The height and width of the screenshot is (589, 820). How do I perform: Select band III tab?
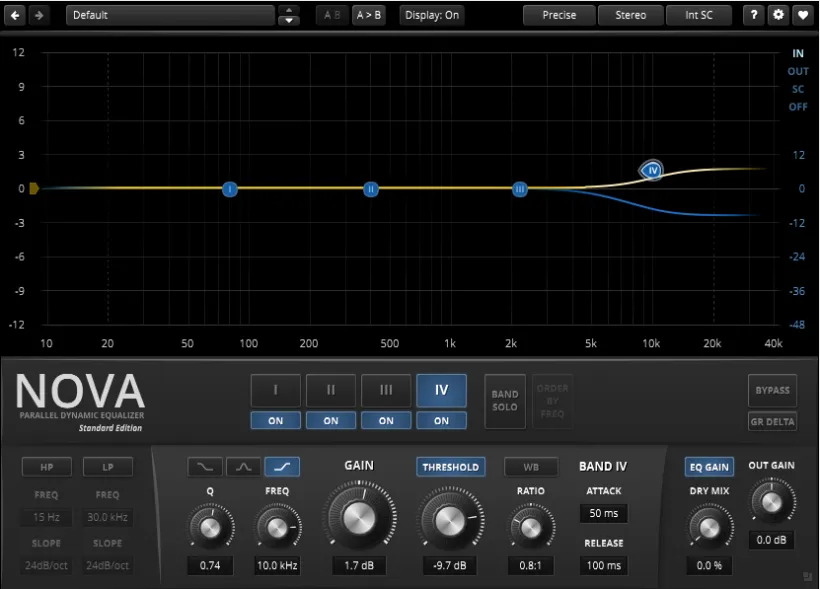point(386,390)
